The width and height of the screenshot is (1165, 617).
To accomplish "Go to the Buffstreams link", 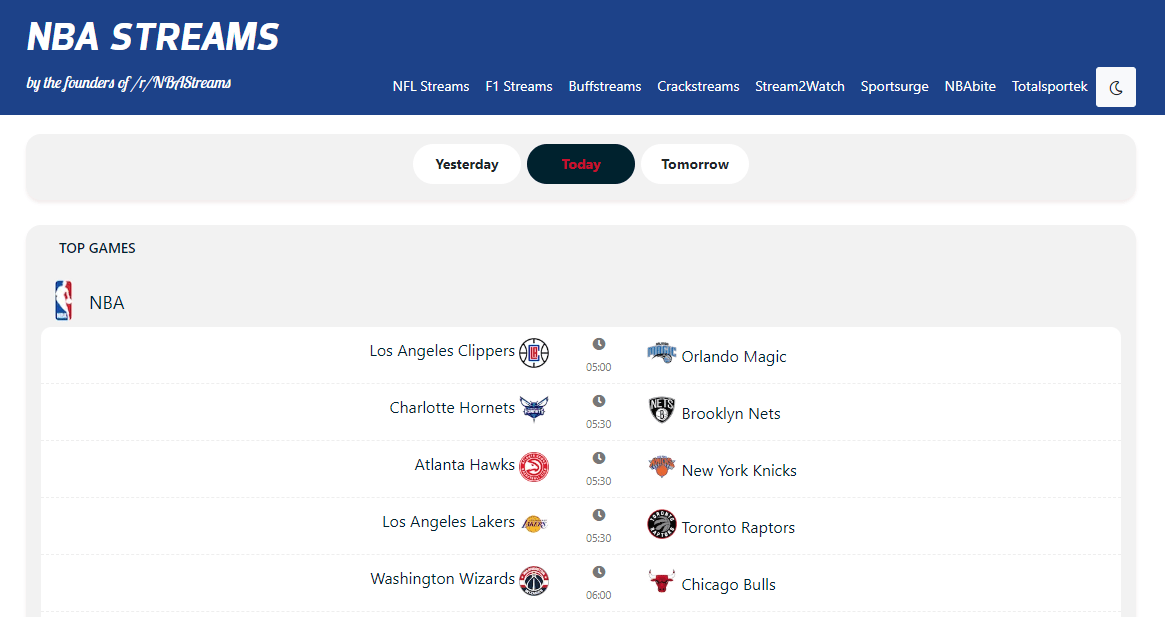I will [605, 86].
